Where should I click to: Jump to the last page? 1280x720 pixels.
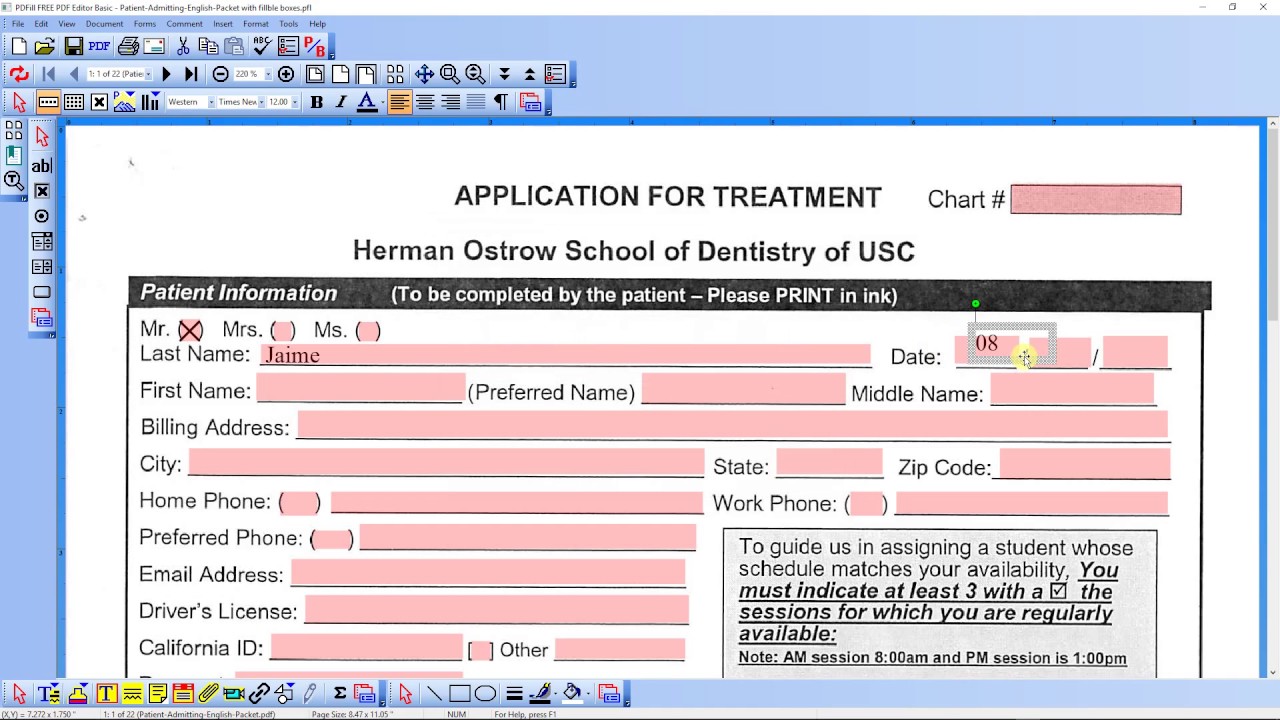(x=191, y=74)
